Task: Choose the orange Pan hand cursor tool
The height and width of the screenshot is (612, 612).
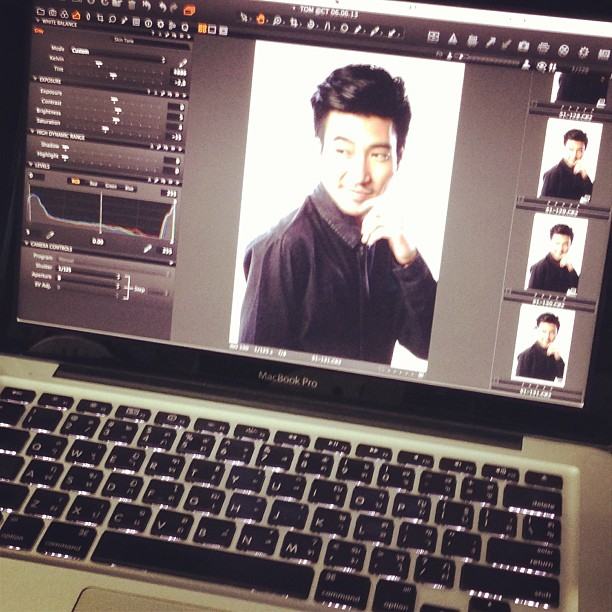Action: (261, 19)
